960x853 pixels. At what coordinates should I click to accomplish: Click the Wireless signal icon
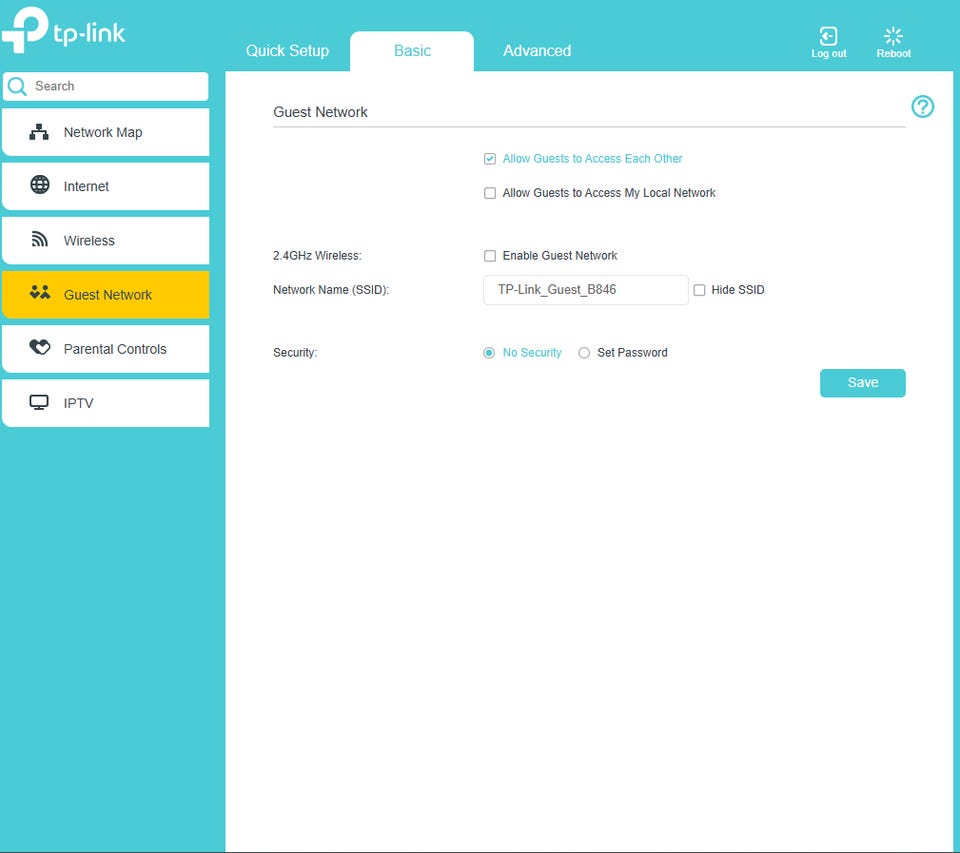(40, 239)
